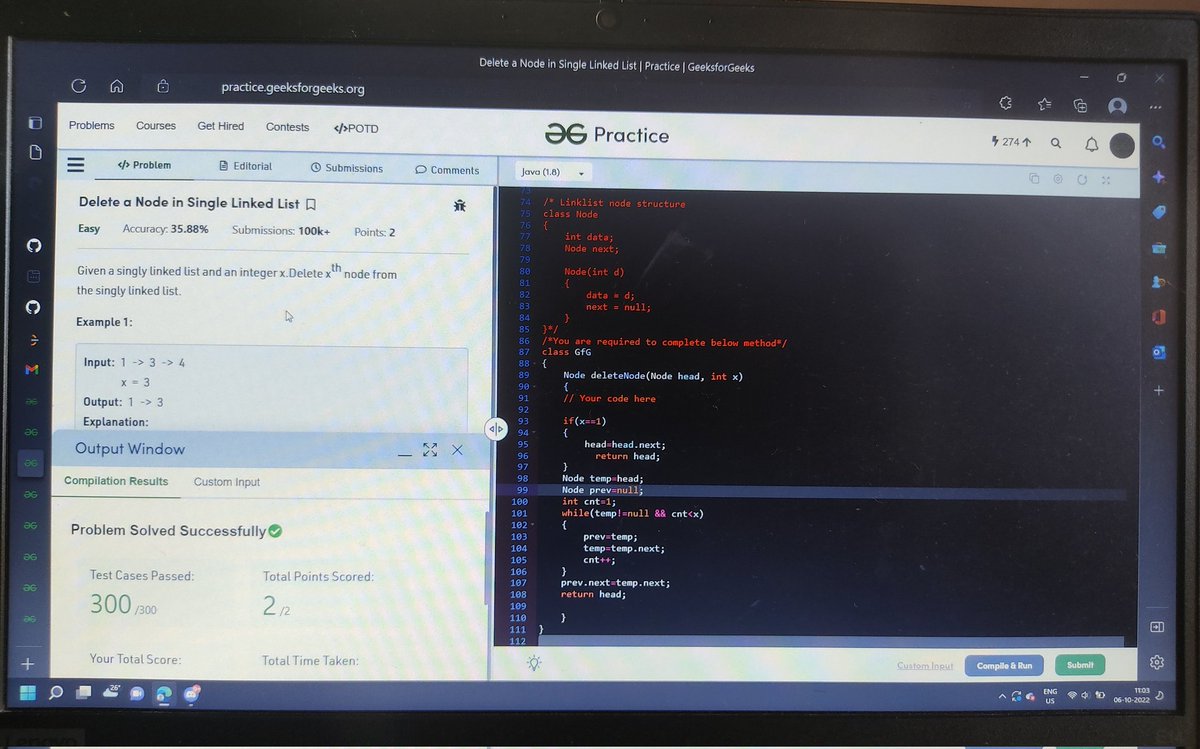The width and height of the screenshot is (1200, 749).
Task: Open the Edge sidebar Discover sparkle icon
Action: pos(1159,177)
